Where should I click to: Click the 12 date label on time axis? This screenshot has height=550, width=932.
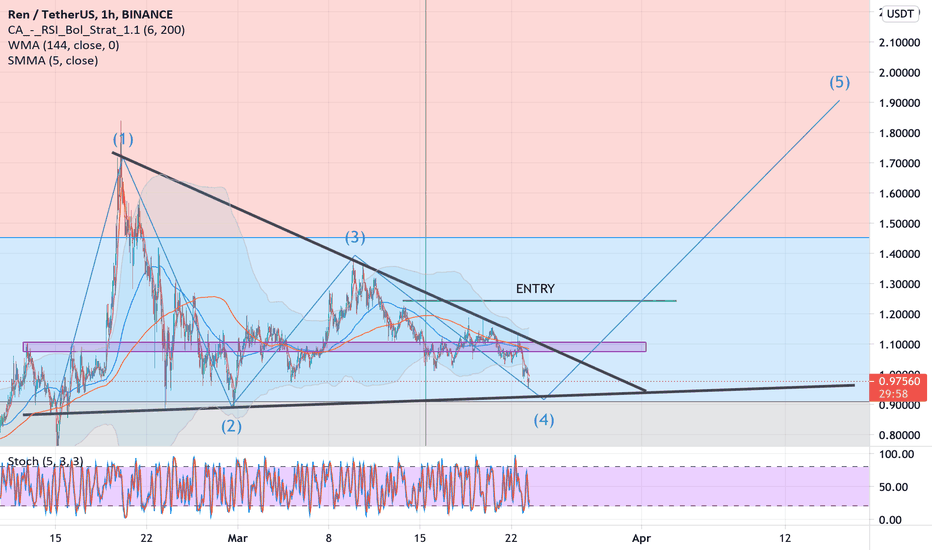785,538
